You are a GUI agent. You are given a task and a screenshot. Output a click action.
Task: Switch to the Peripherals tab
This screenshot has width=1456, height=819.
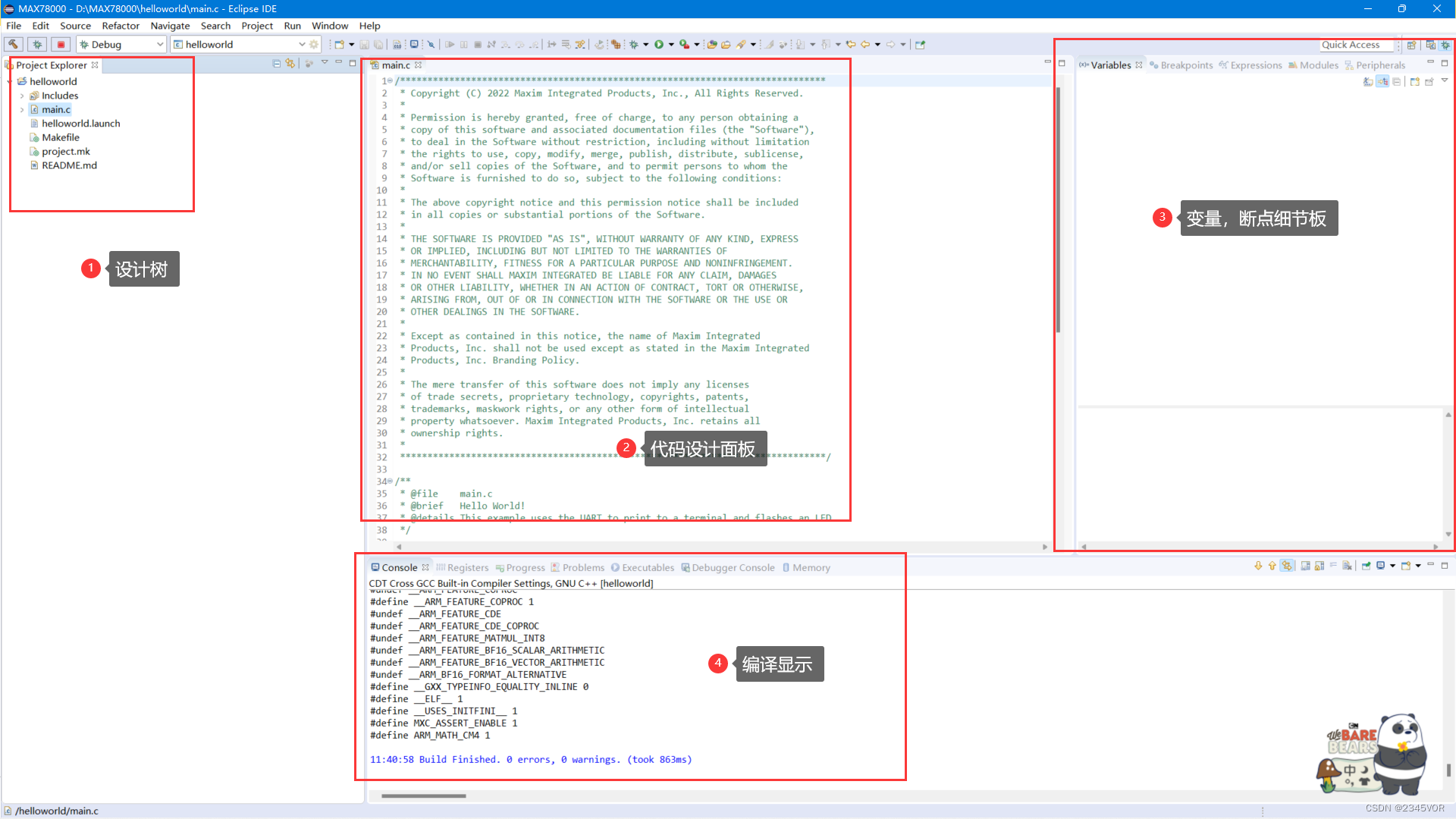(x=1375, y=65)
